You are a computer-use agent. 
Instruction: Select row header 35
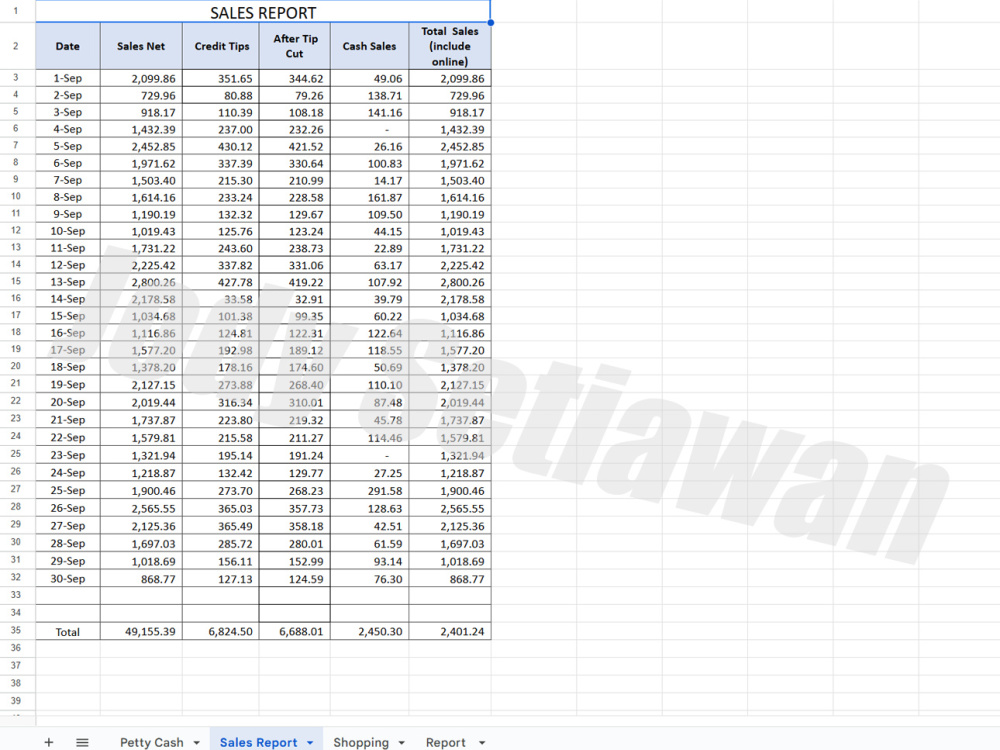(x=16, y=630)
